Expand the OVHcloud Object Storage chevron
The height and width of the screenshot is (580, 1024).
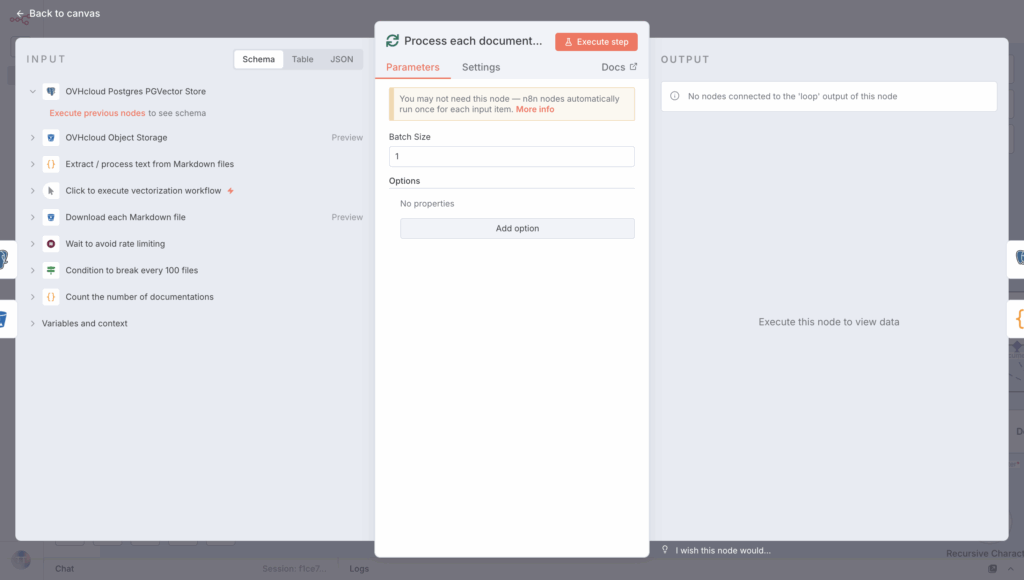[33, 137]
